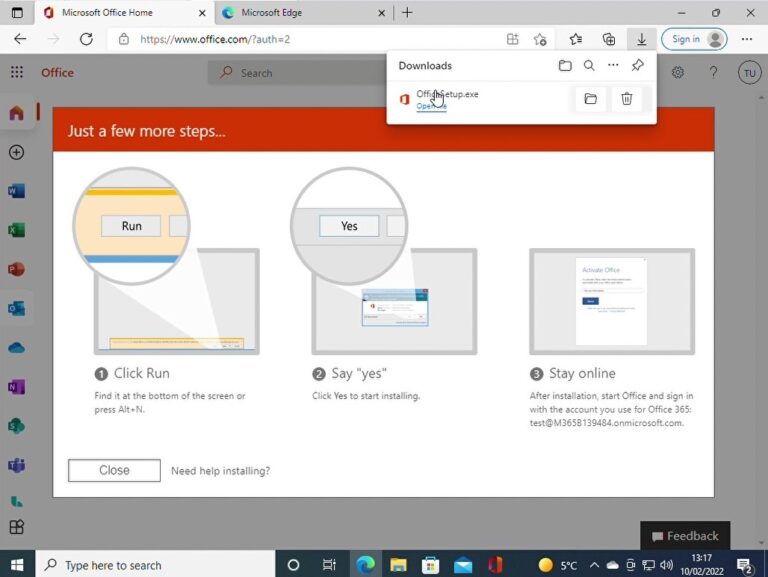Image resolution: width=768 pixels, height=577 pixels.
Task: Open Edge Collections button
Action: [609, 39]
